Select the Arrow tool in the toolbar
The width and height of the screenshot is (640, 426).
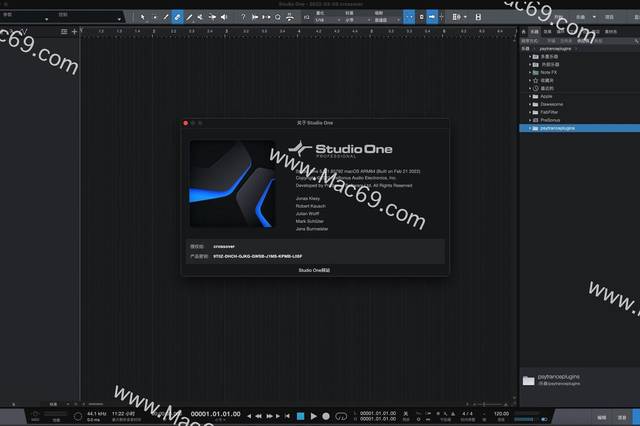[x=143, y=17]
